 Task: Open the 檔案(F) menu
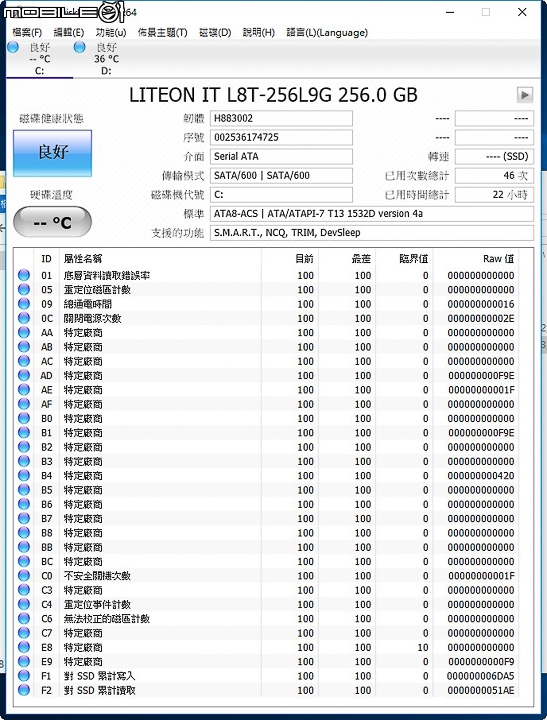pos(27,33)
